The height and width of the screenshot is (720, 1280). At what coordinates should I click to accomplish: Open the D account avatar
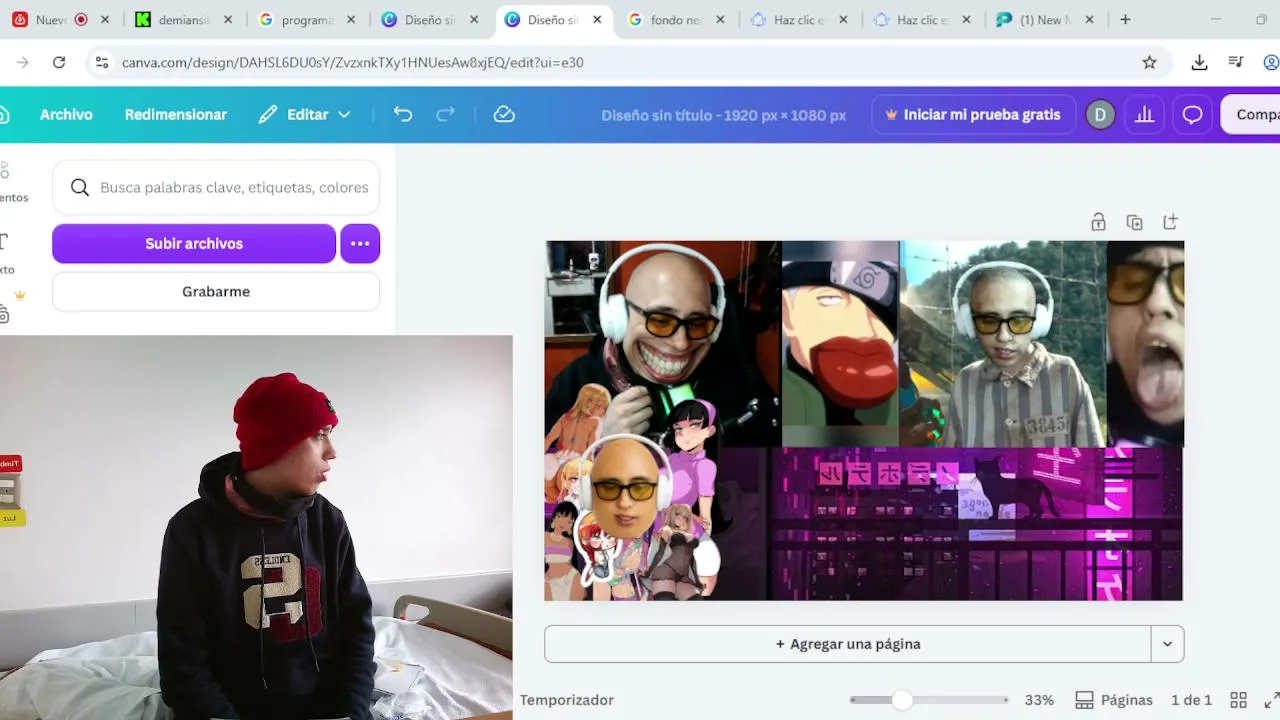pos(1100,115)
